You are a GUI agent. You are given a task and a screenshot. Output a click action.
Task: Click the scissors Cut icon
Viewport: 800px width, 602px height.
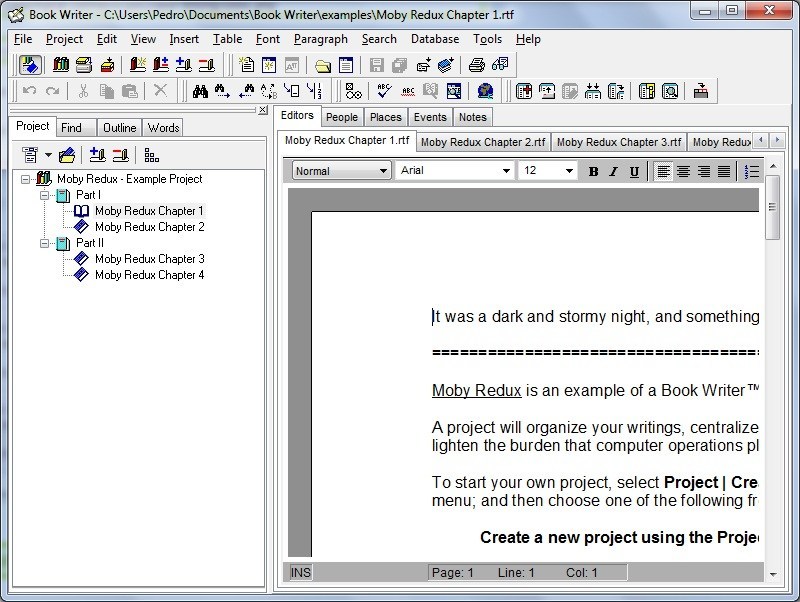point(83,92)
